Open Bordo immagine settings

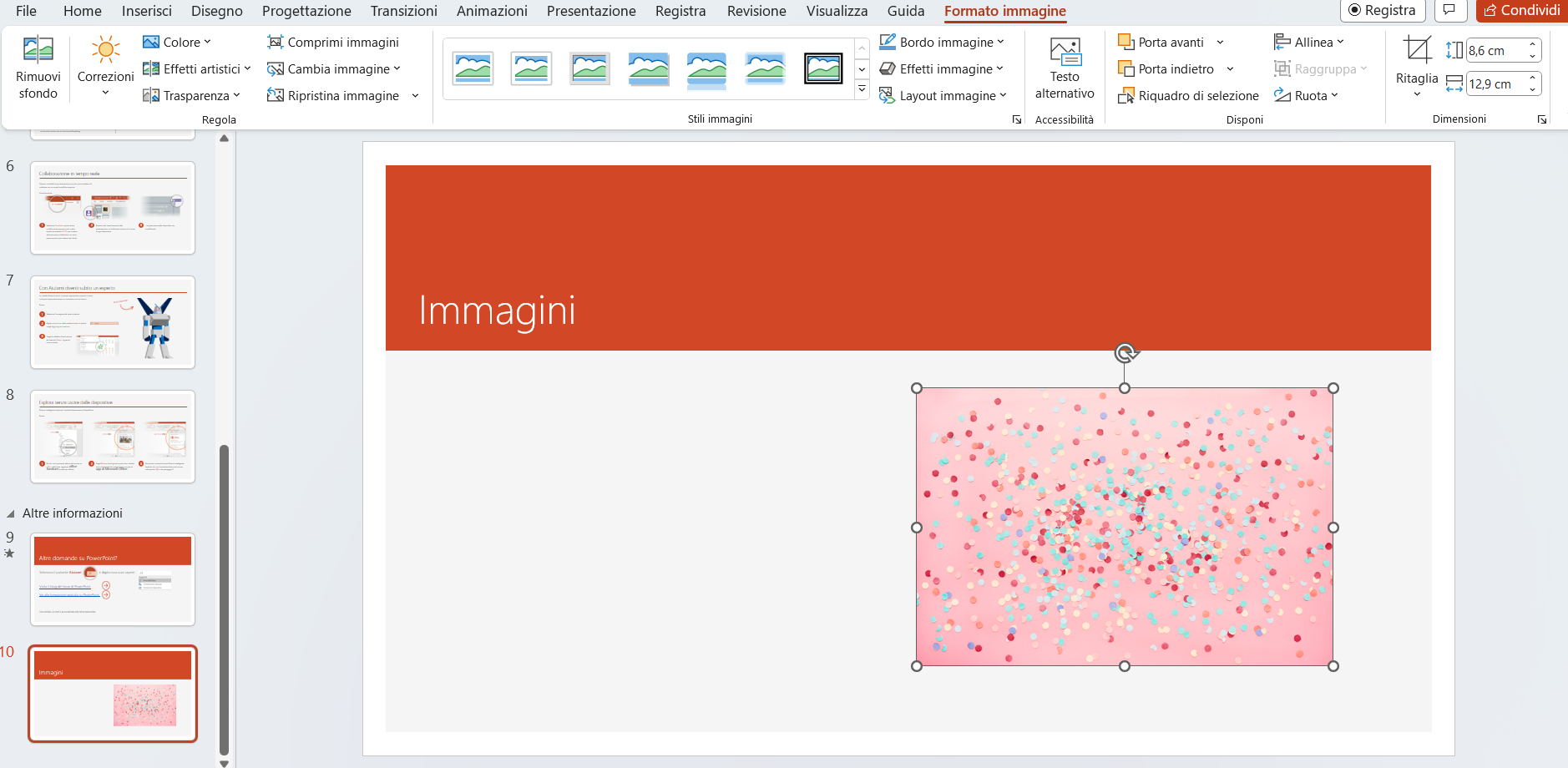click(943, 41)
